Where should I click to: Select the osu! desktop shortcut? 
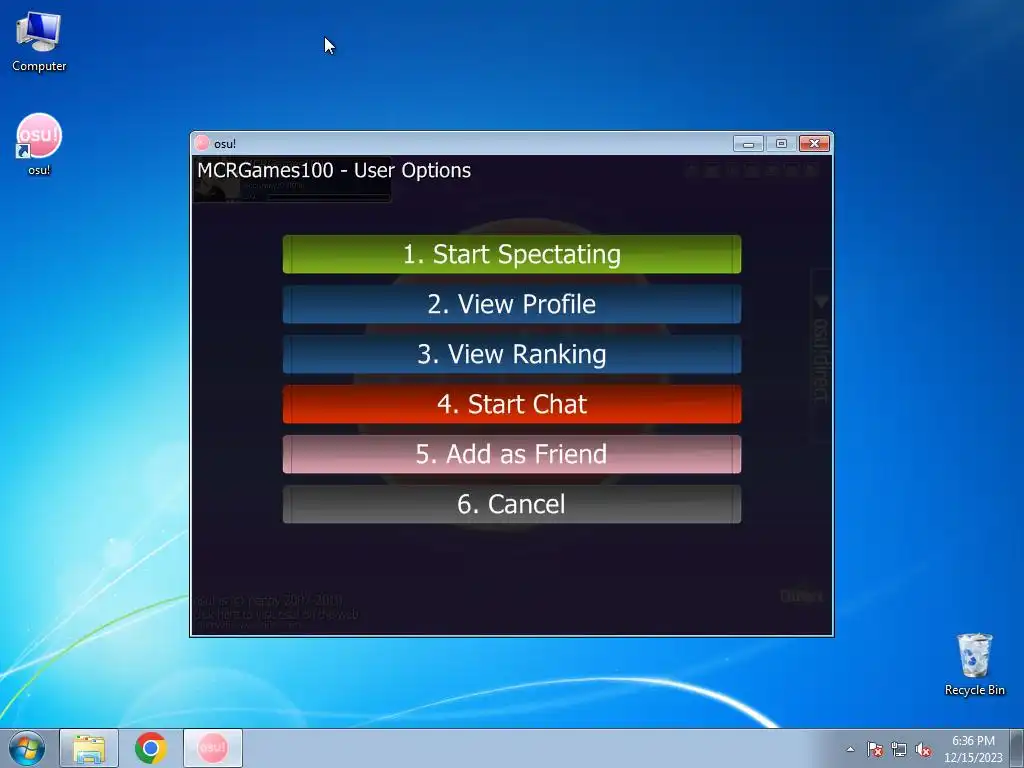pos(39,145)
